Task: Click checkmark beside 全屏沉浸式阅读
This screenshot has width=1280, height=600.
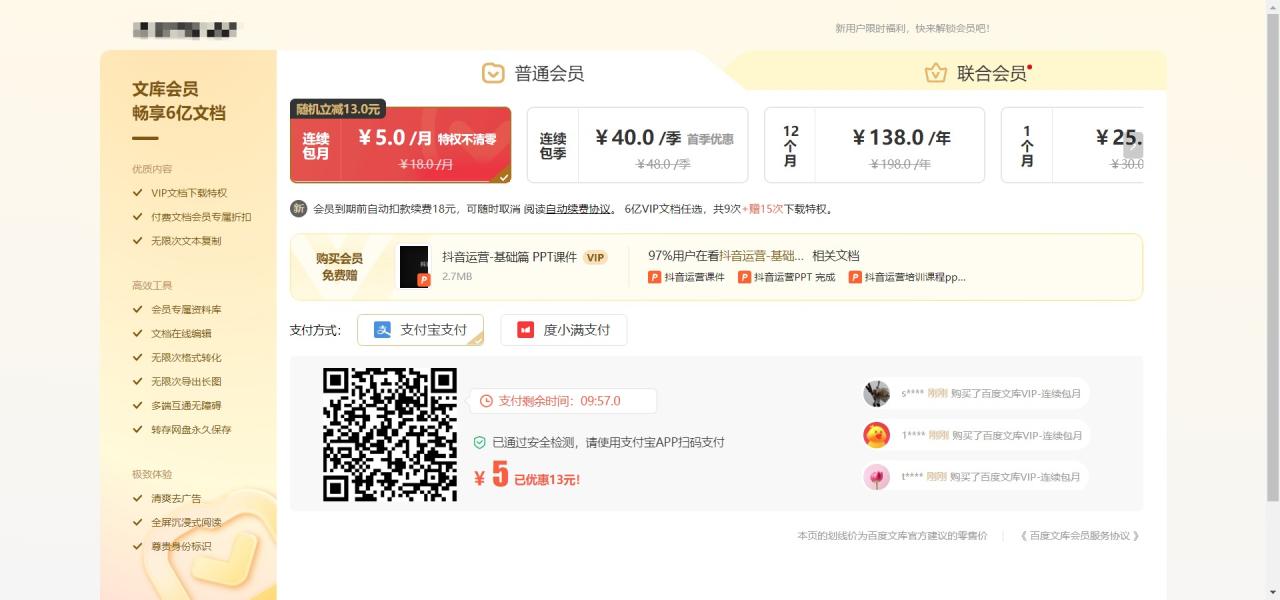Action: tap(138, 523)
